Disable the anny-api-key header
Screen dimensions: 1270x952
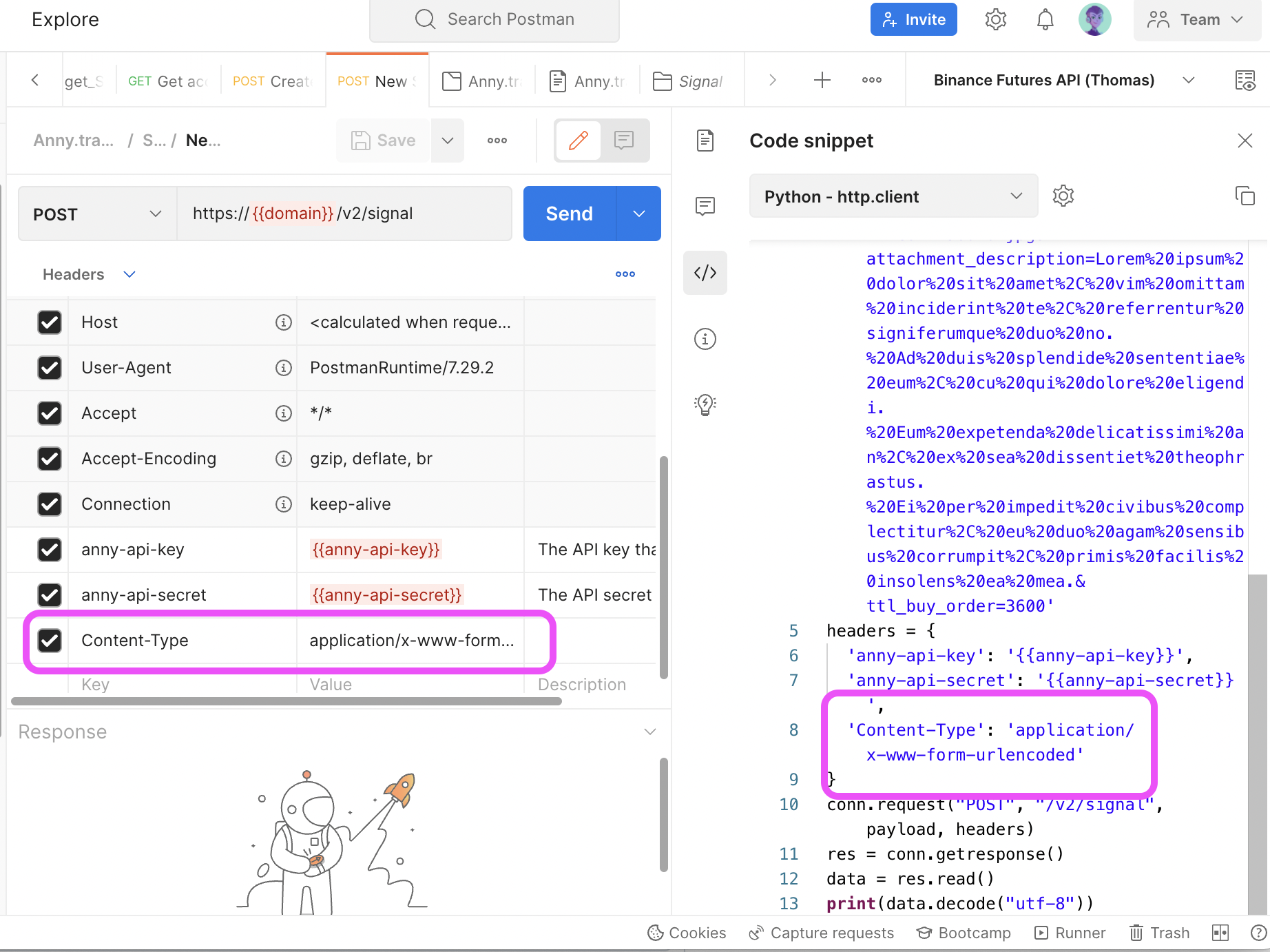pyautogui.click(x=50, y=550)
